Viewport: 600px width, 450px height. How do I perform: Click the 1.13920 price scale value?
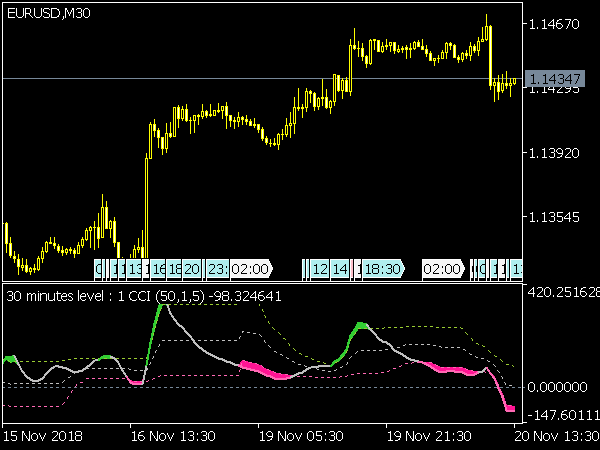(x=554, y=153)
